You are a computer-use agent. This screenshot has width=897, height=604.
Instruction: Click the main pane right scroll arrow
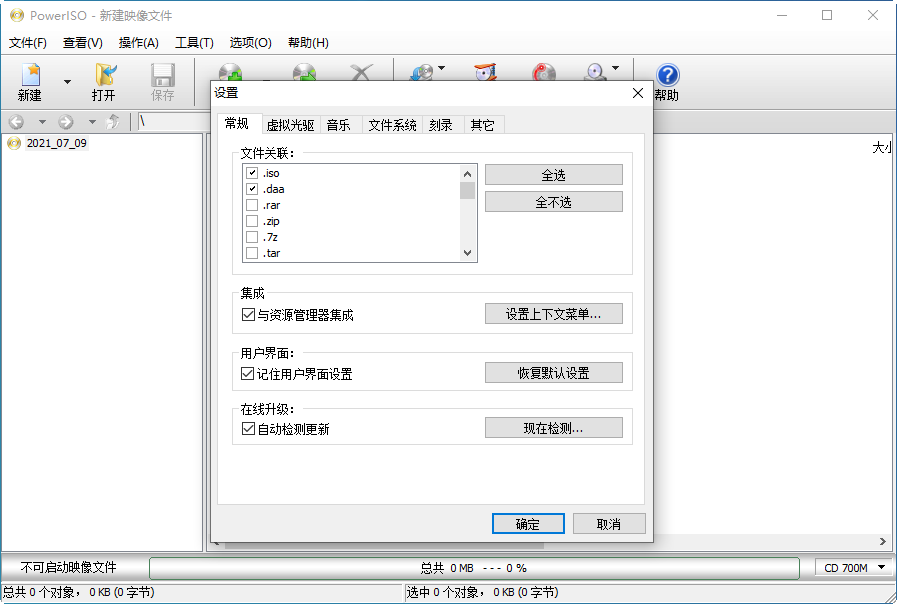coord(883,541)
